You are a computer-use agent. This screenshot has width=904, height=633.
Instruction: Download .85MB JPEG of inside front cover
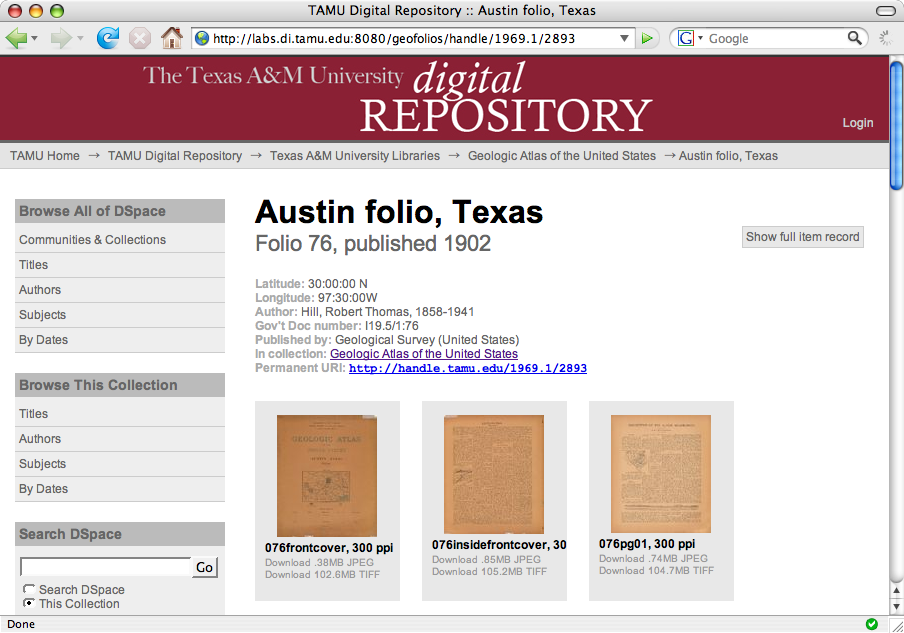coord(487,560)
